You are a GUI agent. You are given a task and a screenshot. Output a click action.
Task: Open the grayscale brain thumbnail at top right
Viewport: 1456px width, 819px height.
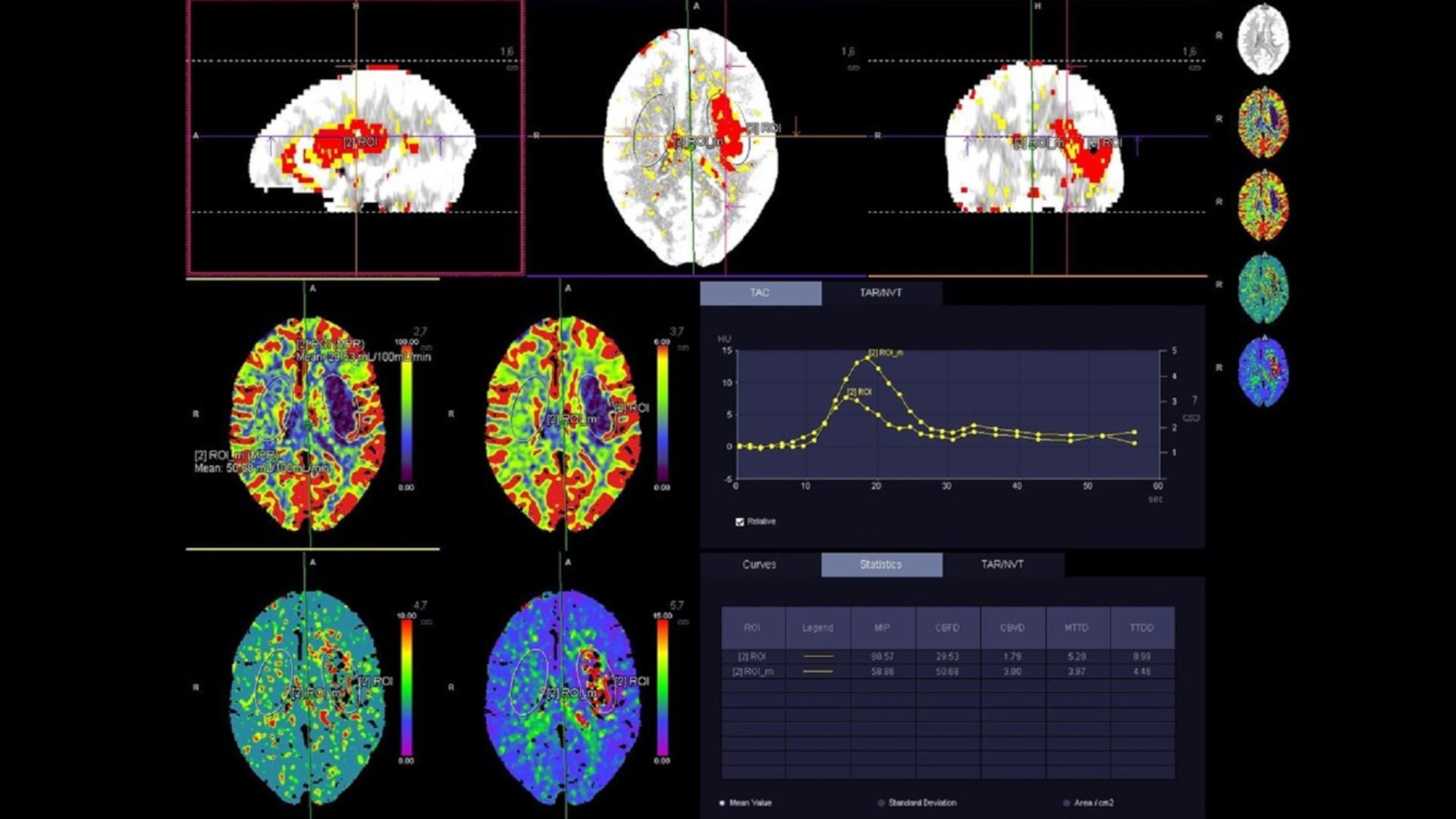[1263, 39]
